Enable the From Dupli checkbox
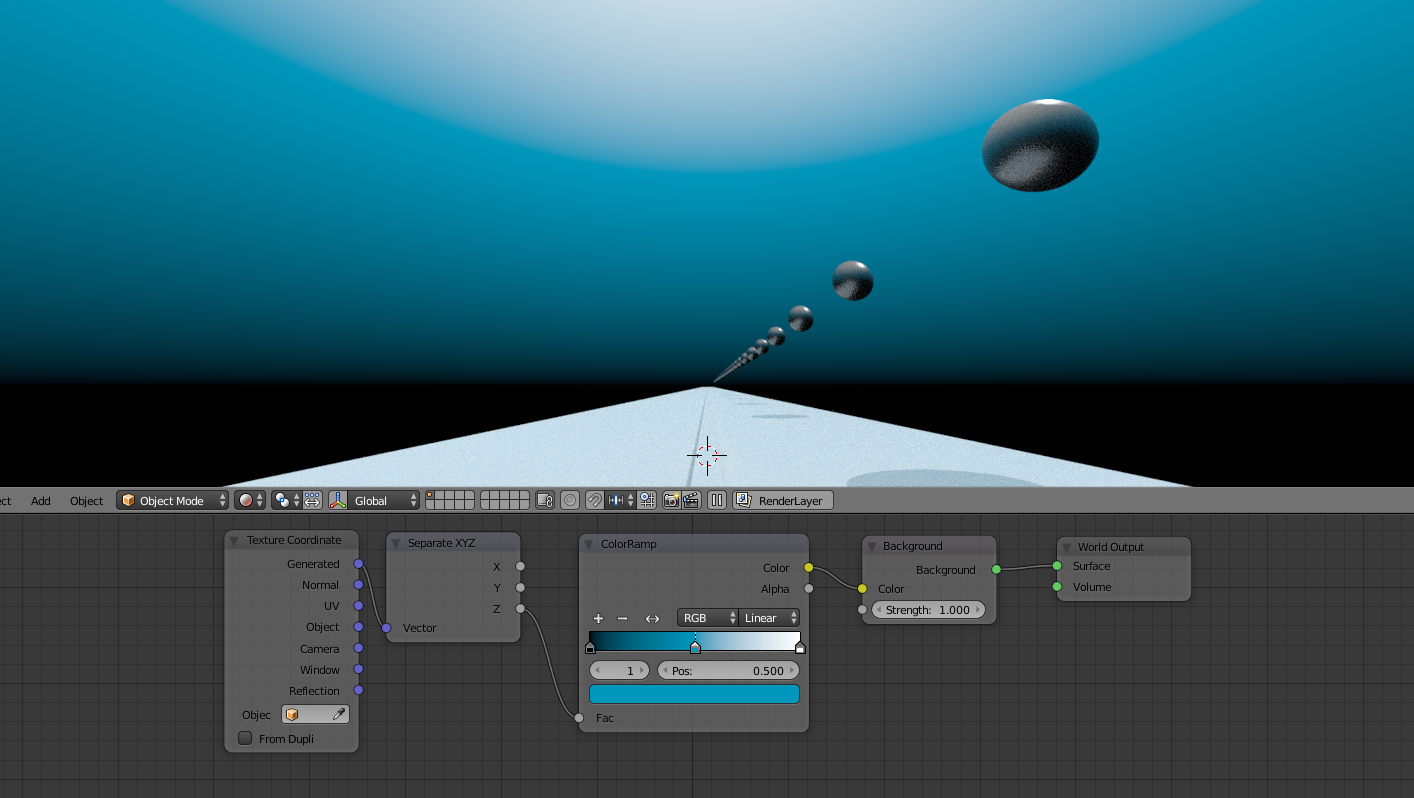Screen dimensions: 1414x798 (x=245, y=738)
